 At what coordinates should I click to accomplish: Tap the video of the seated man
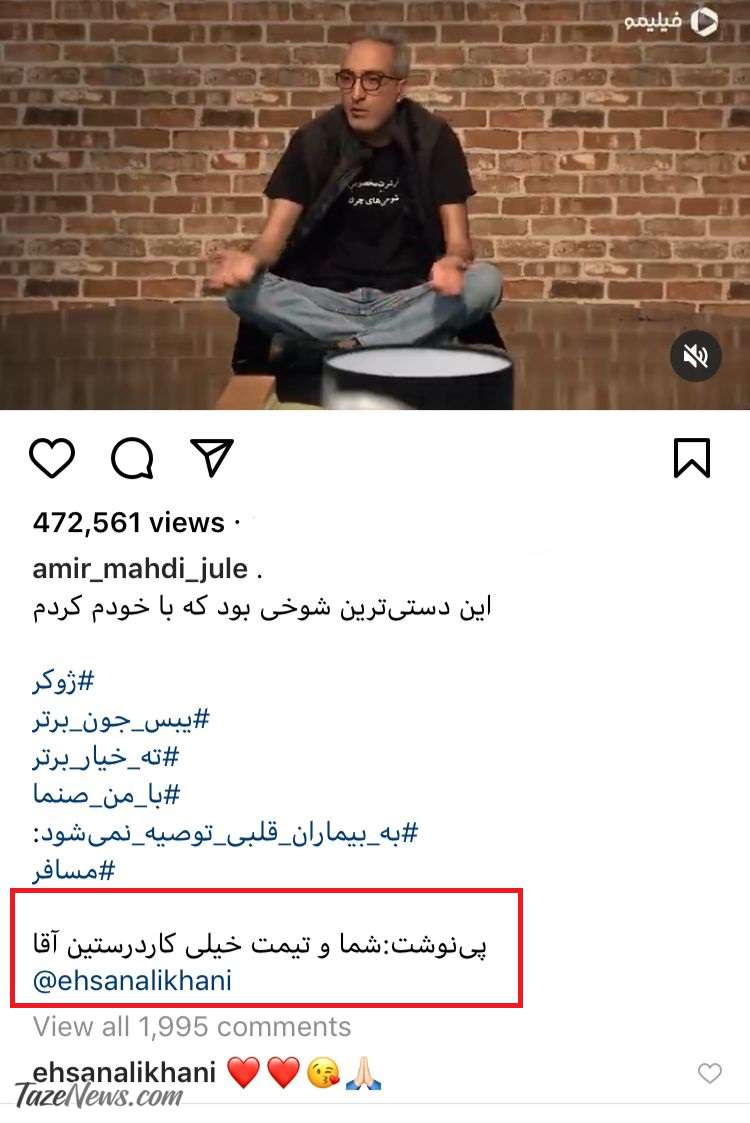tap(375, 205)
